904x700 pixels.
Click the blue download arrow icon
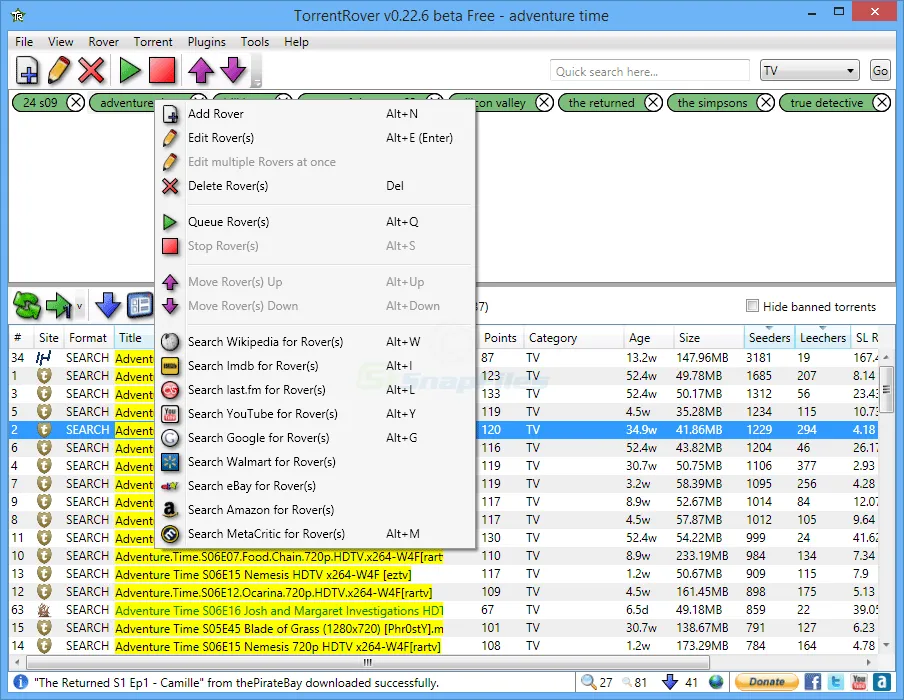[108, 305]
